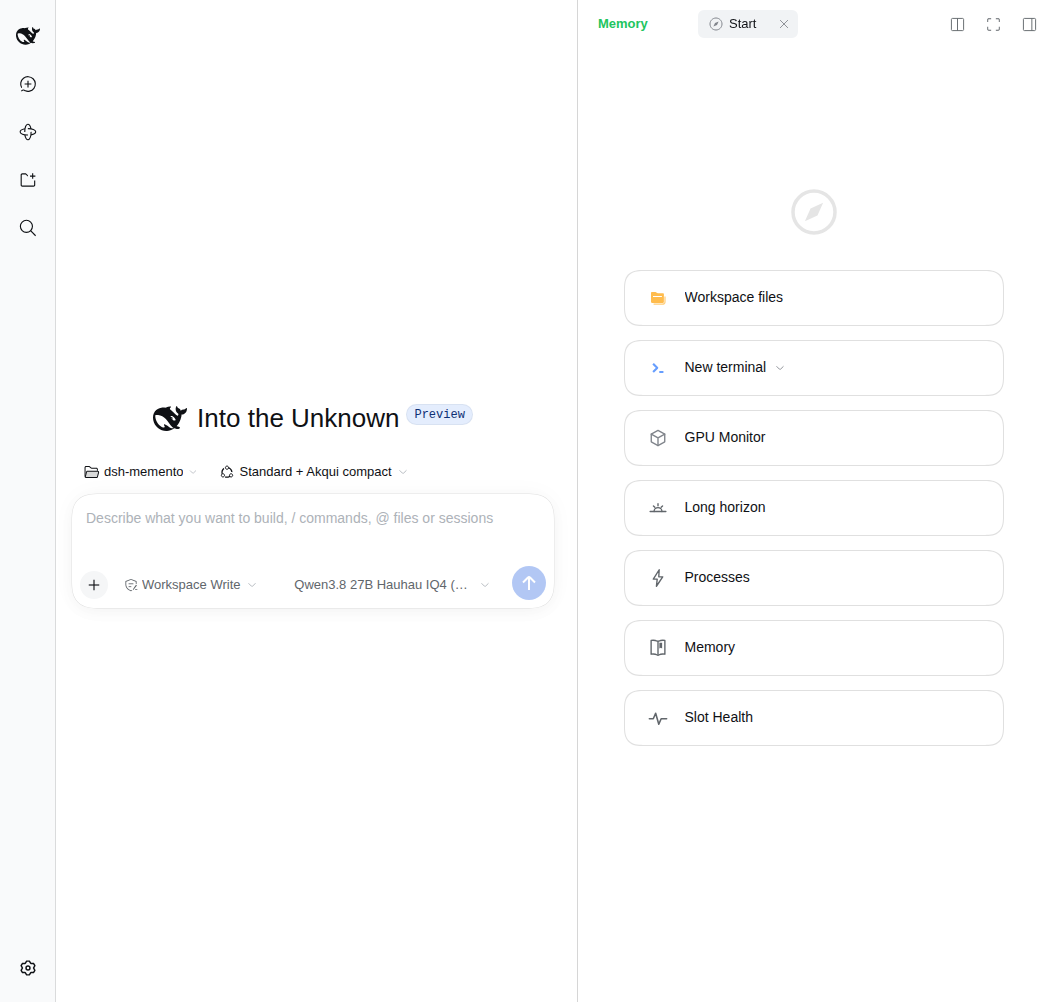Open the GPU Monitor panel

click(x=814, y=437)
